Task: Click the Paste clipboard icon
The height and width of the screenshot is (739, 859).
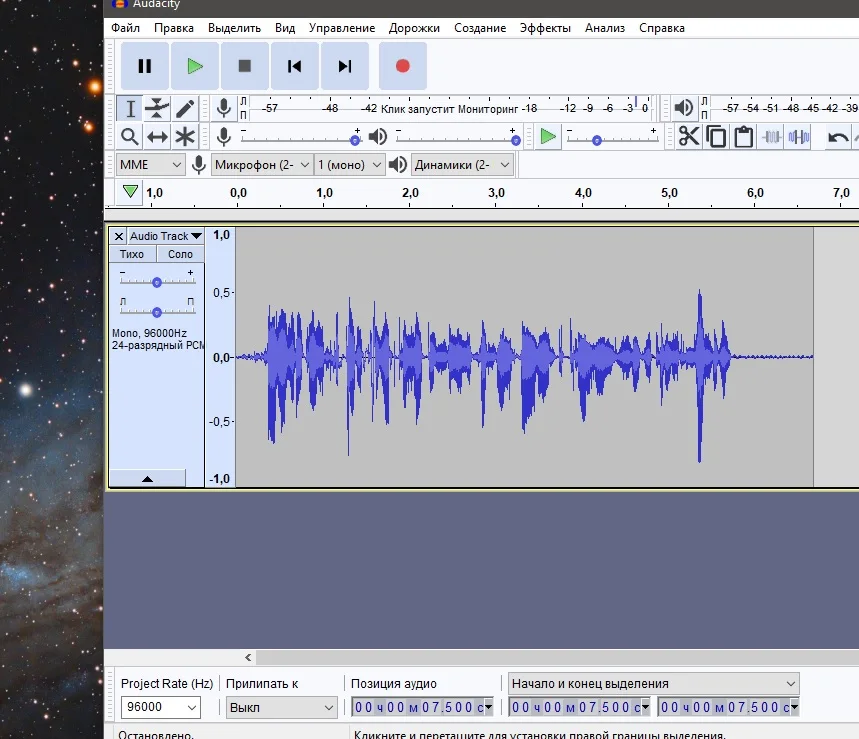Action: point(743,137)
